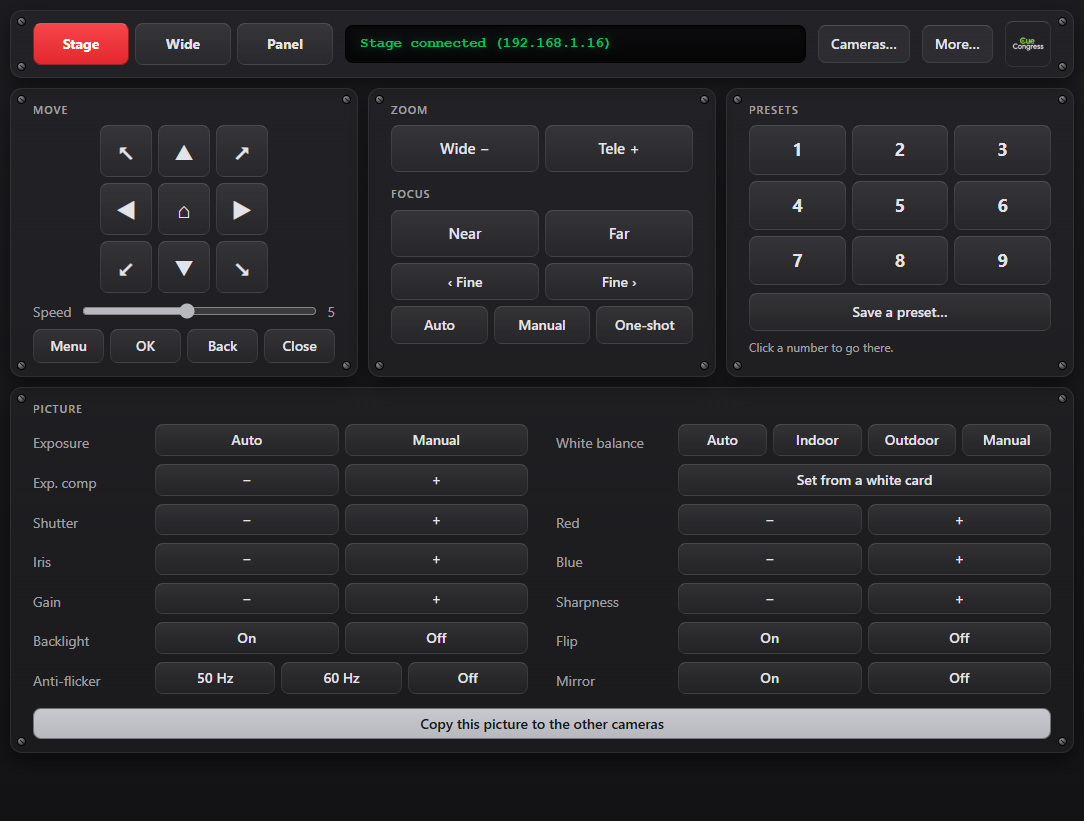Recall preset 9
1084x821 pixels.
coord(1002,261)
